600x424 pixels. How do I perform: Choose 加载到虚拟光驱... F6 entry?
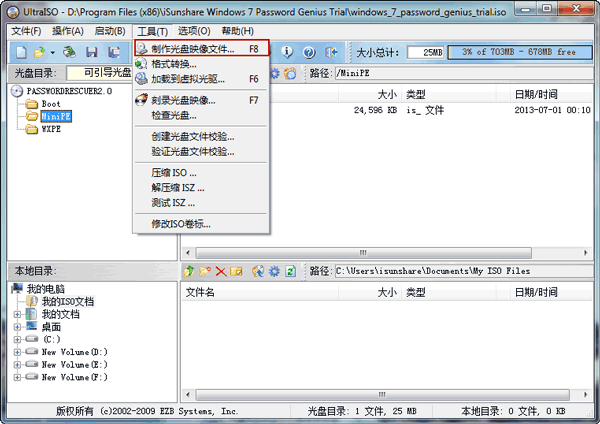[x=201, y=79]
